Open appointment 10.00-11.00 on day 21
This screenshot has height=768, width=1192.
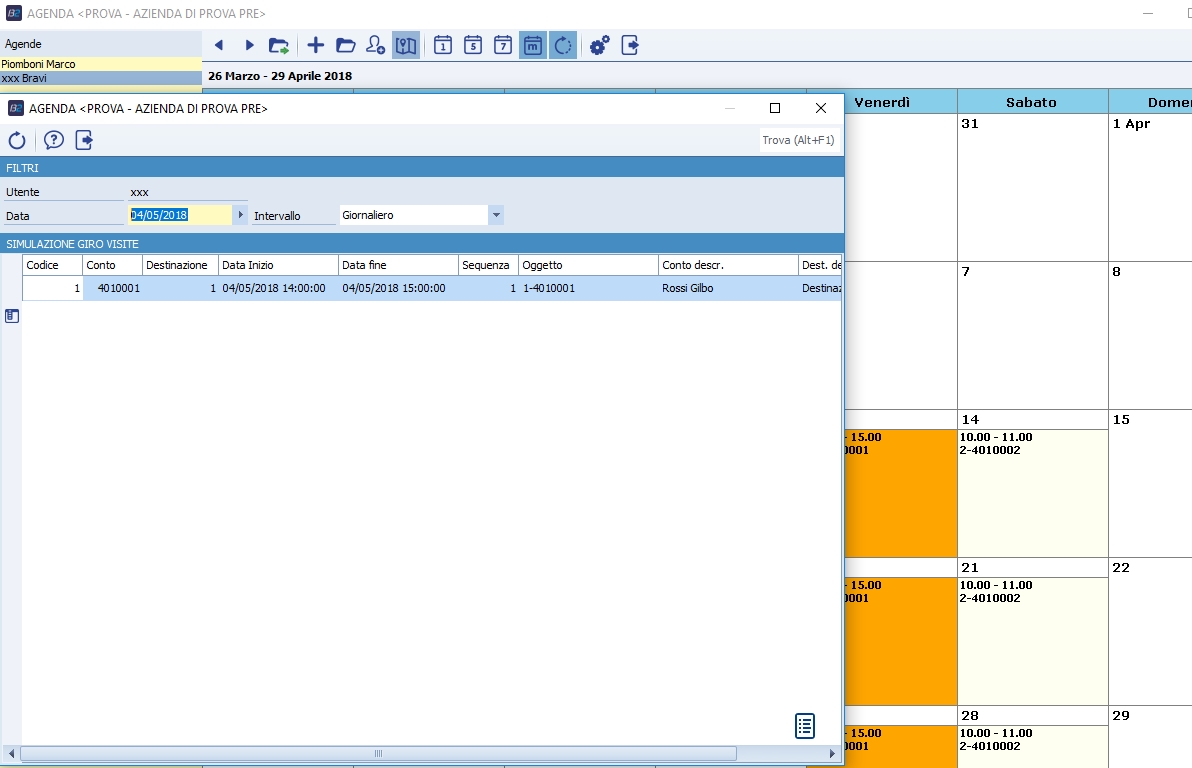coord(1032,641)
